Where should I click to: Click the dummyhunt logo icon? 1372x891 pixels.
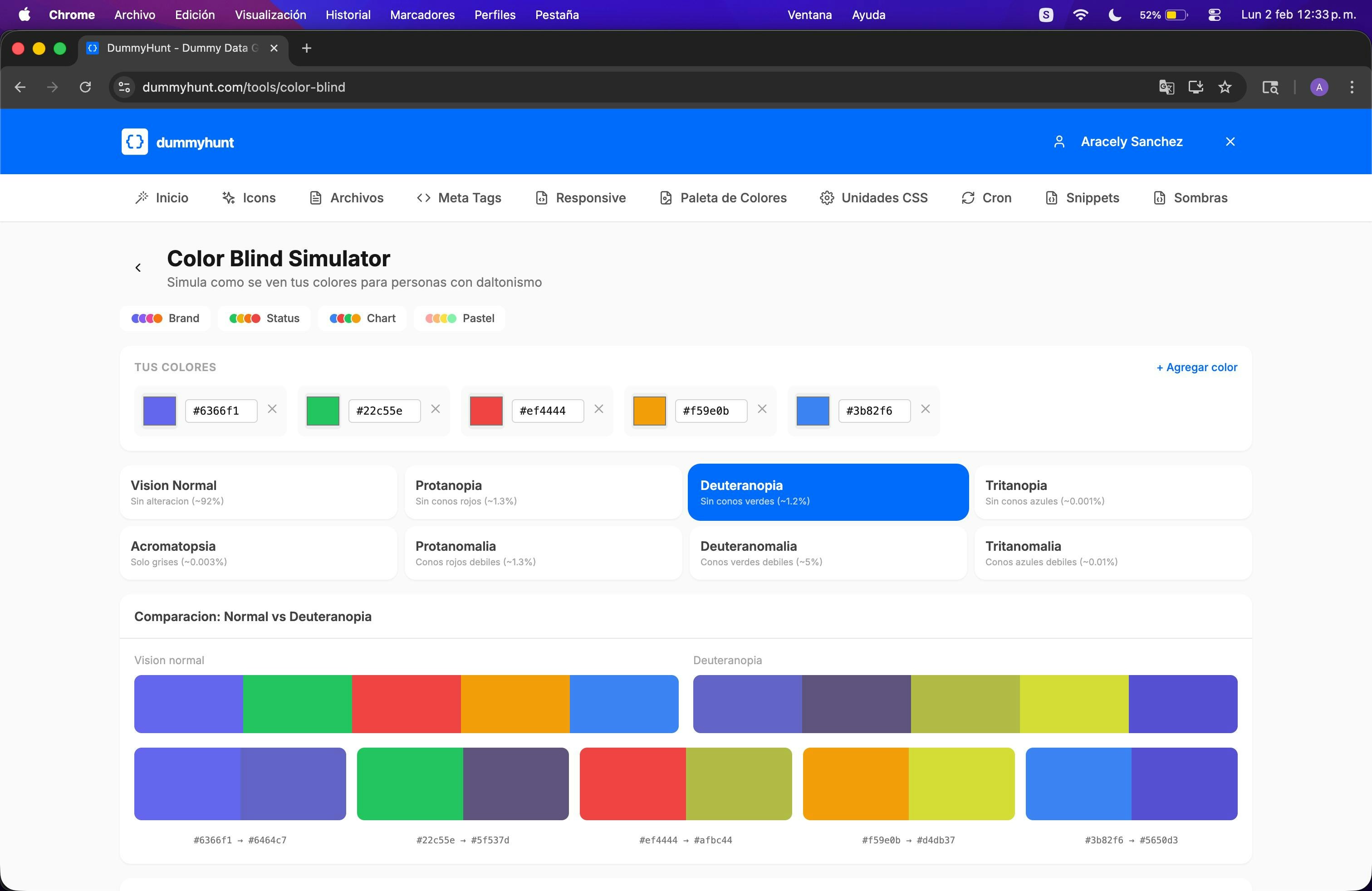click(134, 142)
